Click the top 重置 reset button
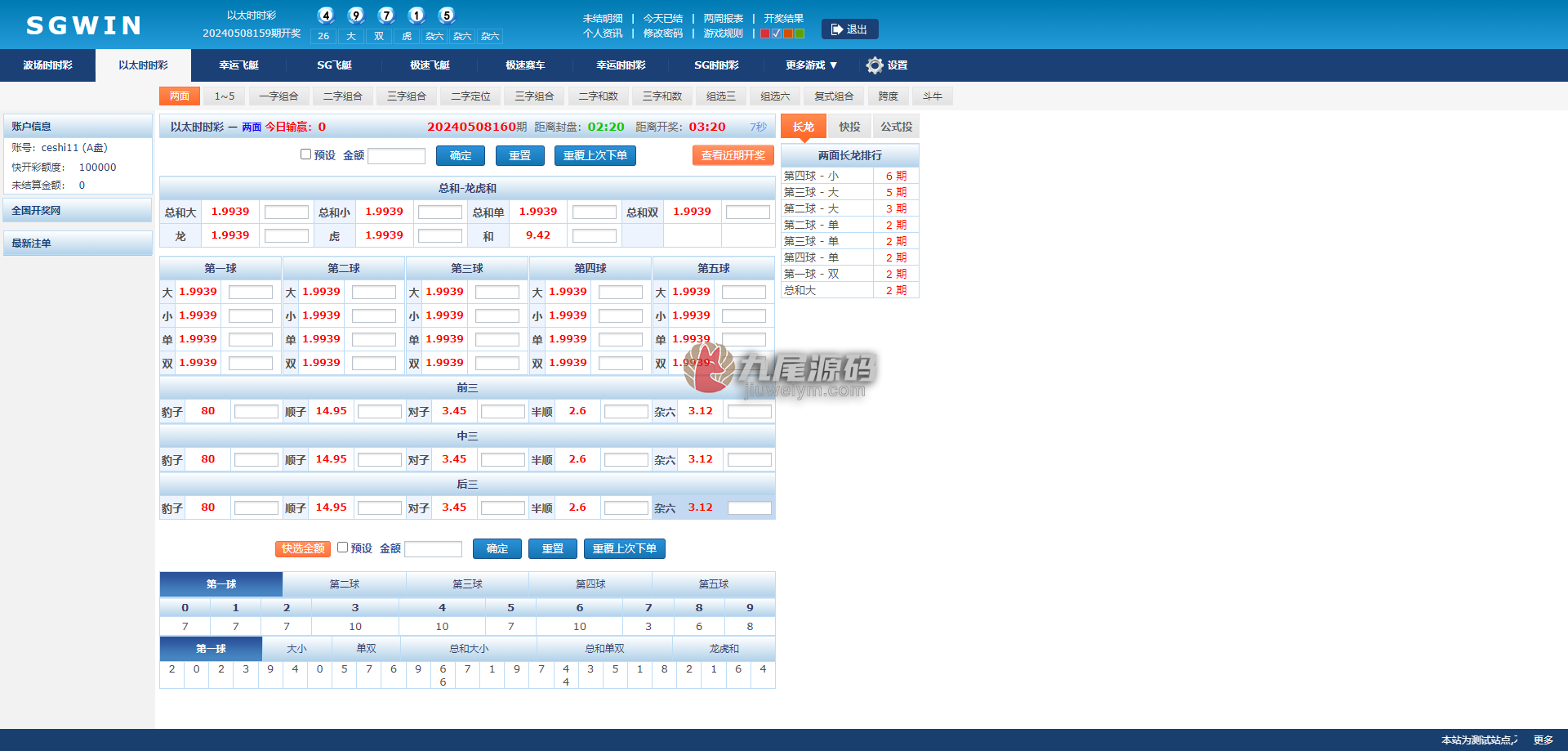This screenshot has height=751, width=1568. 520,155
